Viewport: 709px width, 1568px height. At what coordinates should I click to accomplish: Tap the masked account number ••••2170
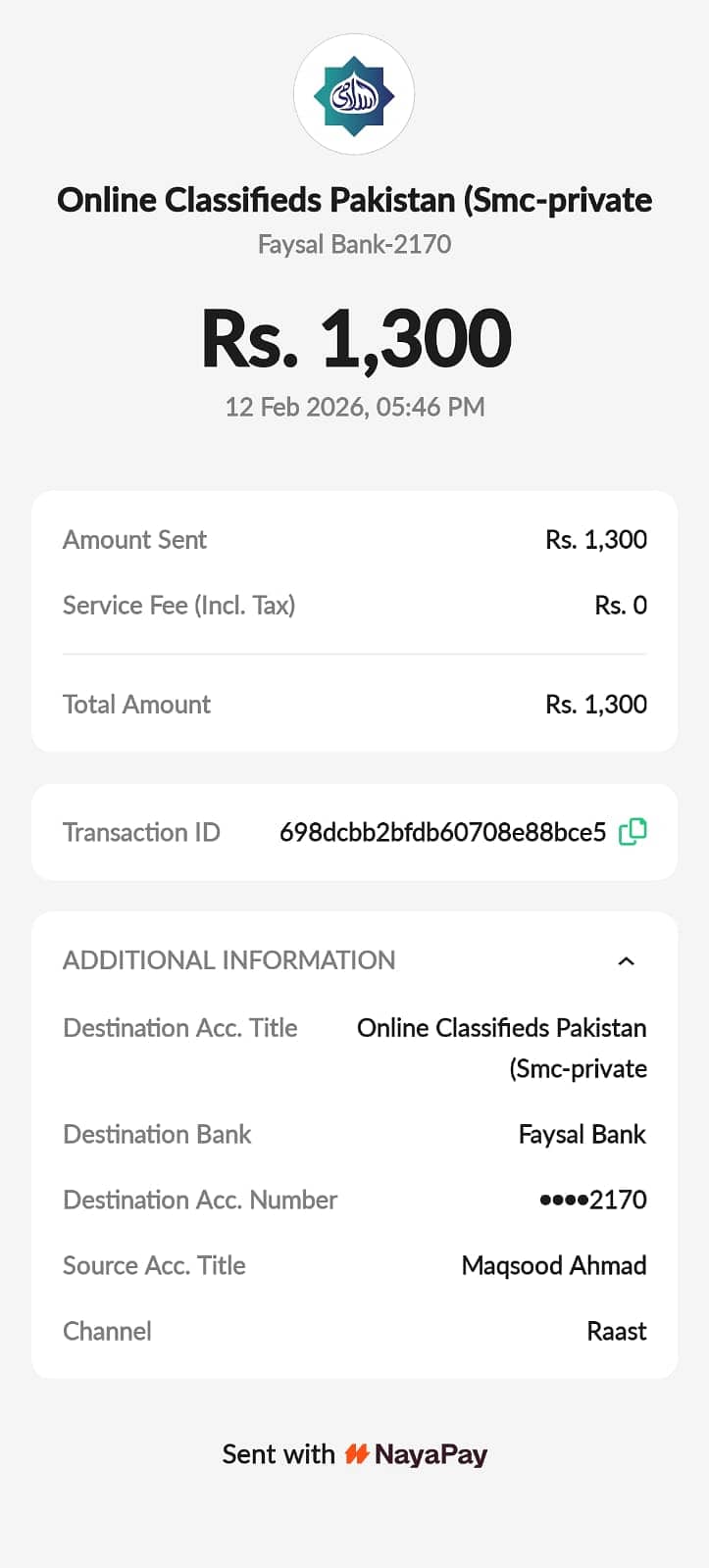tap(592, 1200)
